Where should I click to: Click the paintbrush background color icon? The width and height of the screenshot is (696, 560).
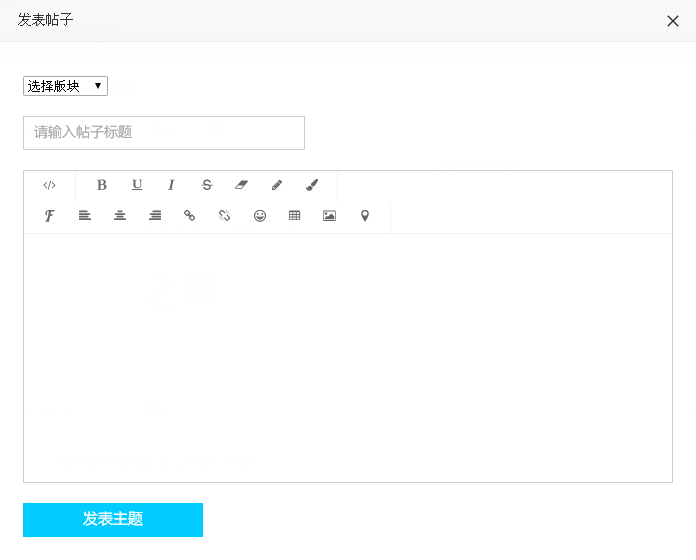pos(312,185)
